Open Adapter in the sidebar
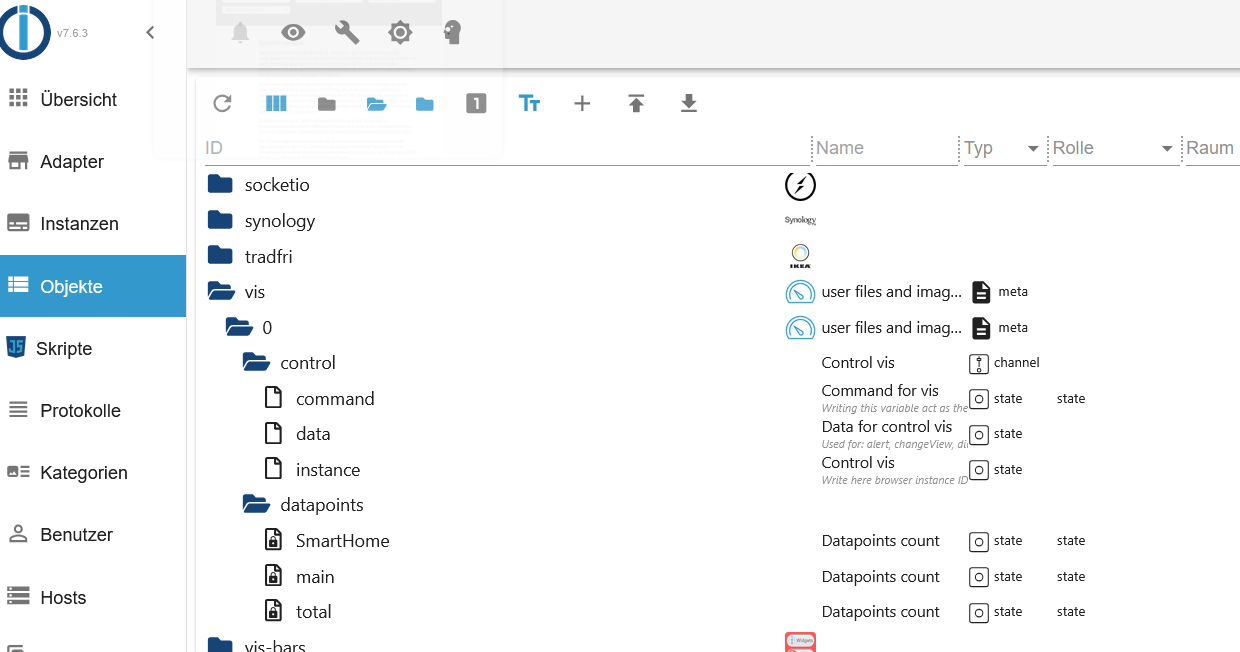Screen dimensions: 1240x652 (93, 161)
